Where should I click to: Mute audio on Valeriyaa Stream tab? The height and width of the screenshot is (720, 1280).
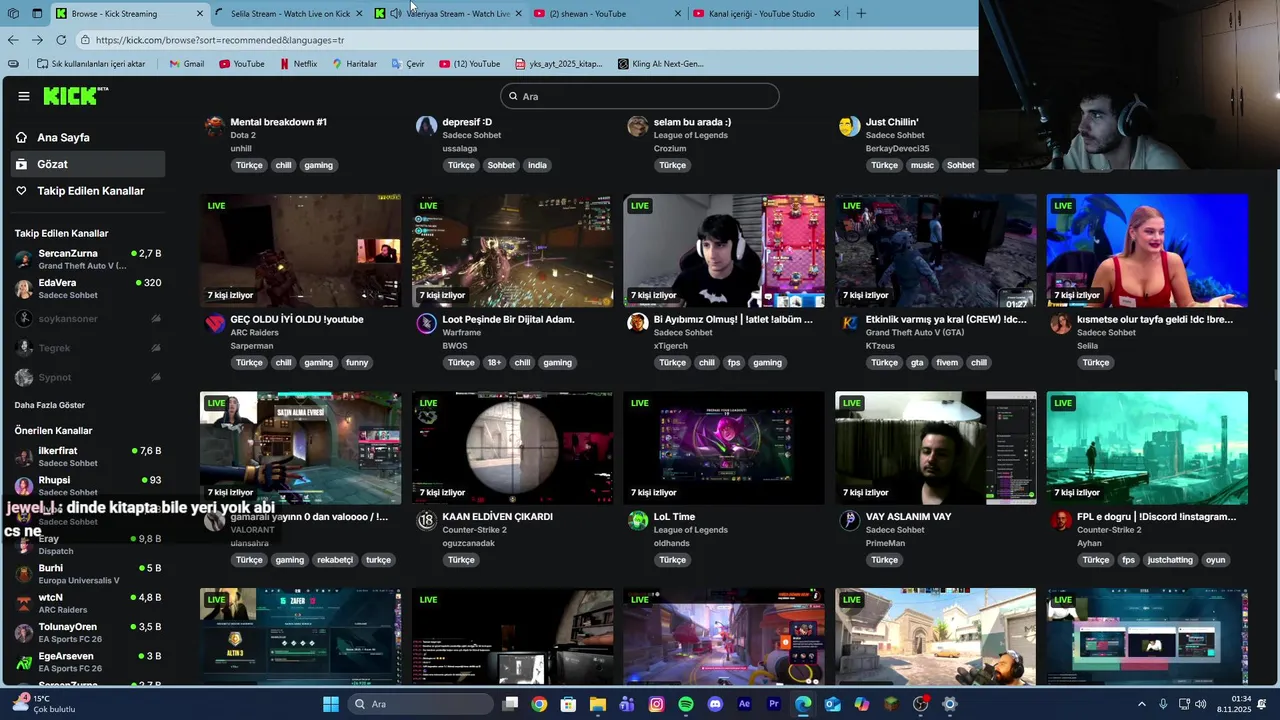(x=396, y=14)
